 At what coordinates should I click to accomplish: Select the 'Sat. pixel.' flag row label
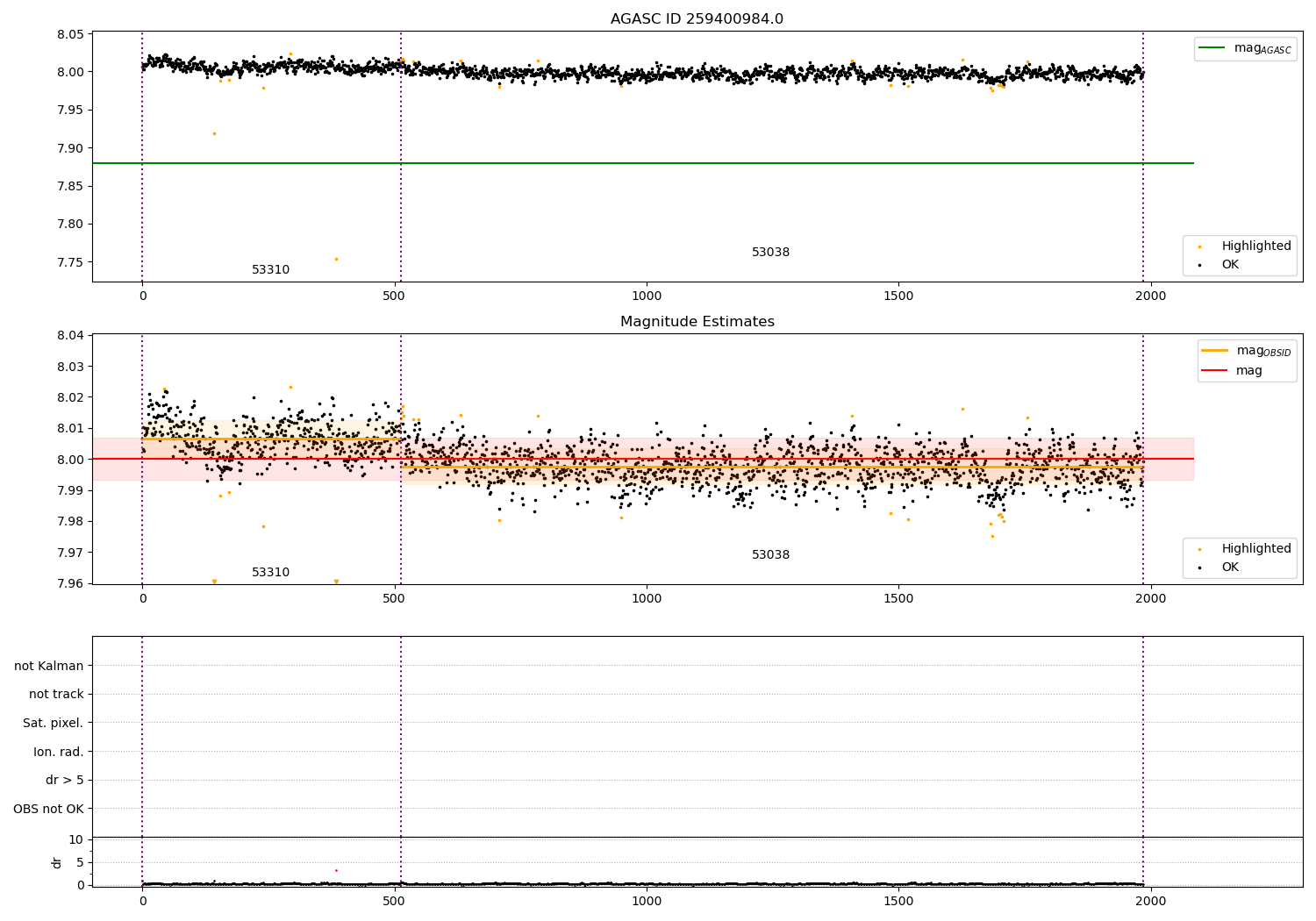pyautogui.click(x=54, y=723)
